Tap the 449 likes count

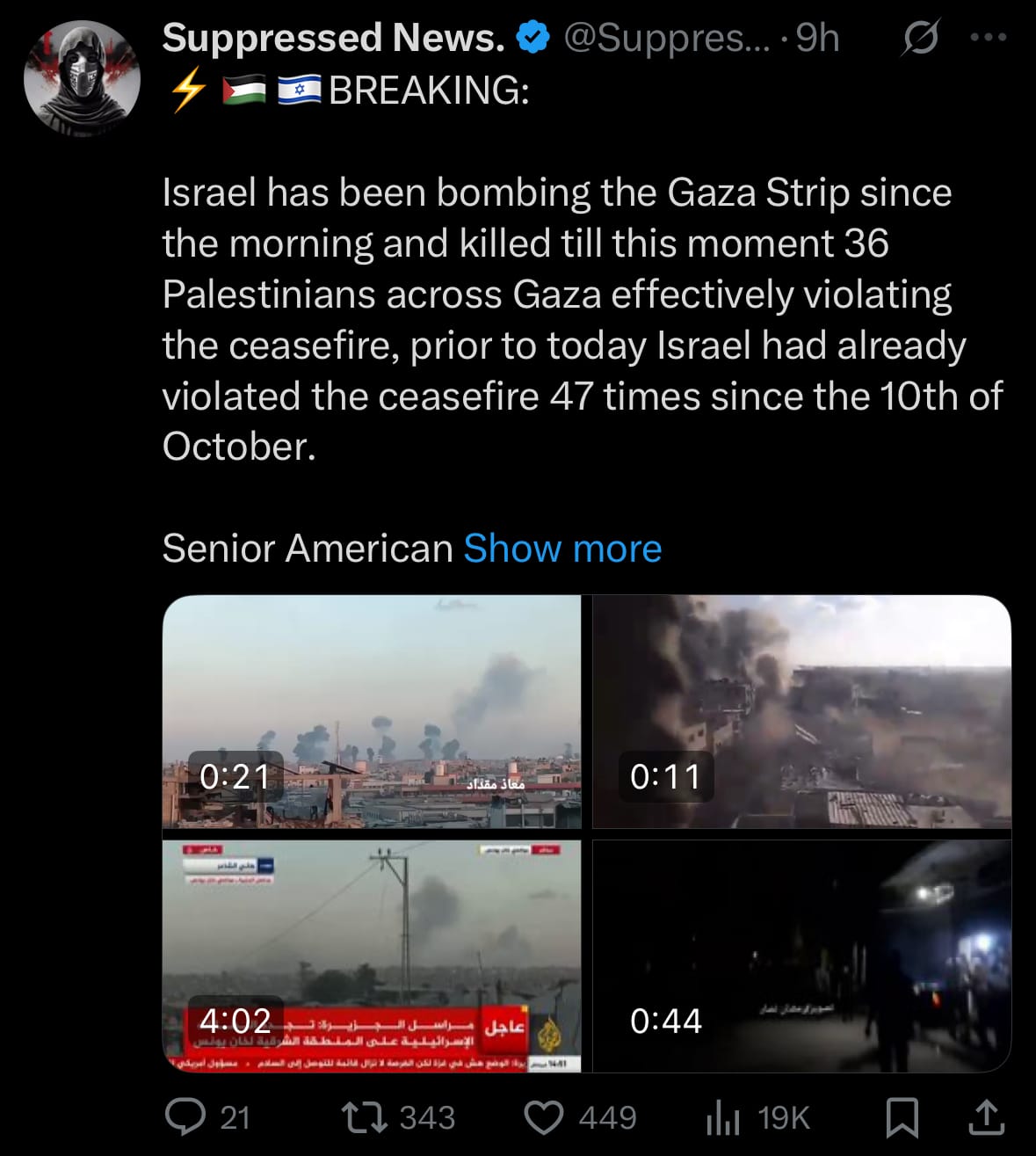(x=607, y=1117)
